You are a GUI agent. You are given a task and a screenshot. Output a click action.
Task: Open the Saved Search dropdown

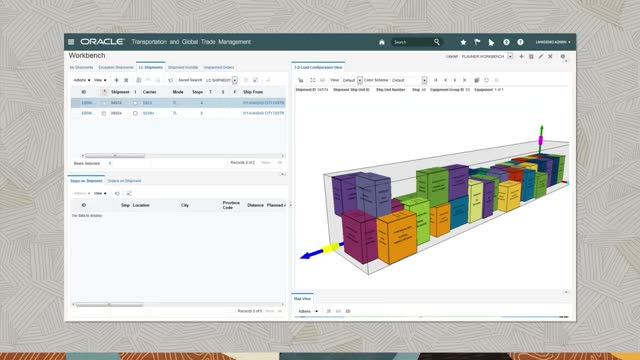click(x=235, y=80)
